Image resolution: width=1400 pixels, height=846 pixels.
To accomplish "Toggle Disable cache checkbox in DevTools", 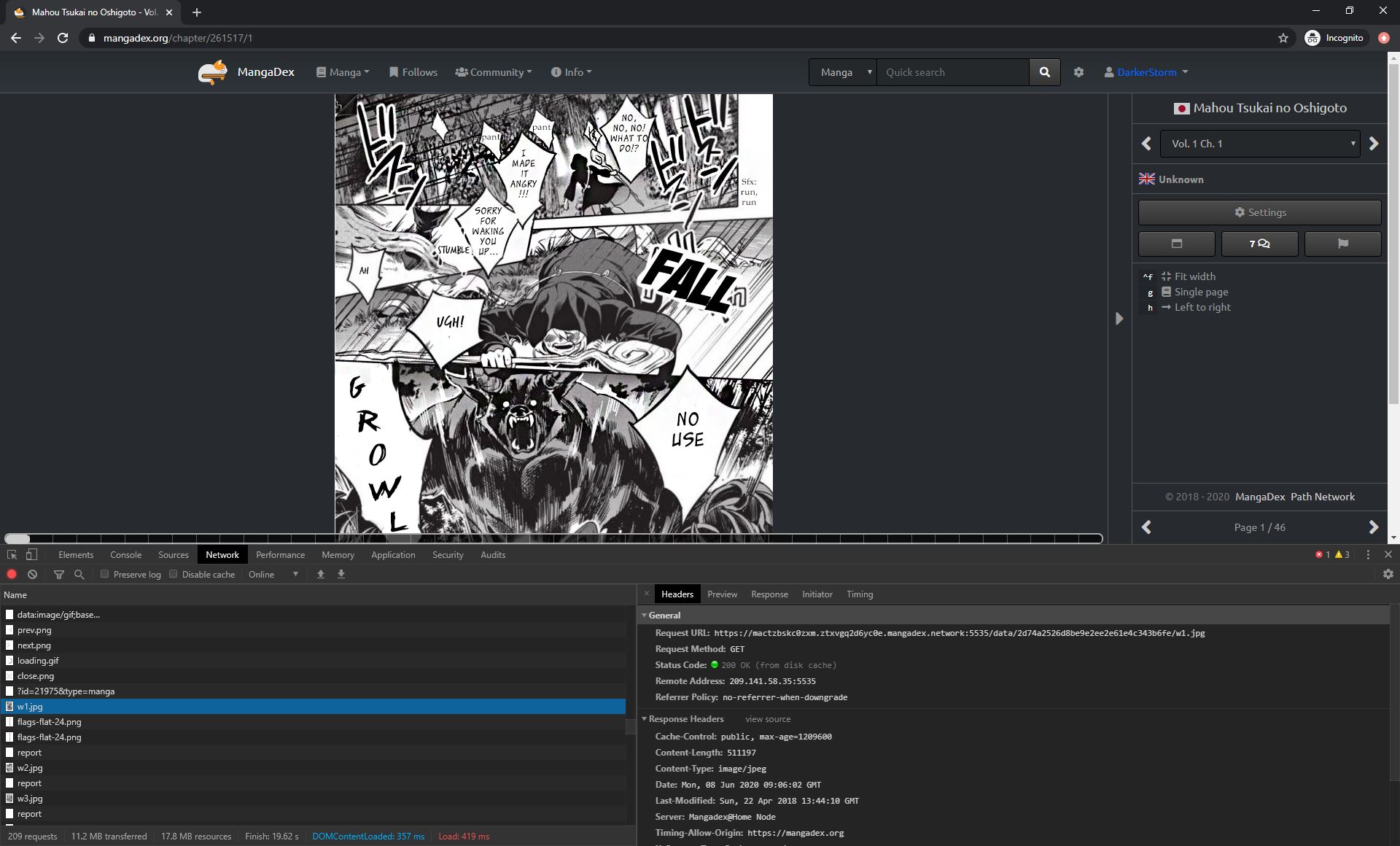I will [173, 573].
